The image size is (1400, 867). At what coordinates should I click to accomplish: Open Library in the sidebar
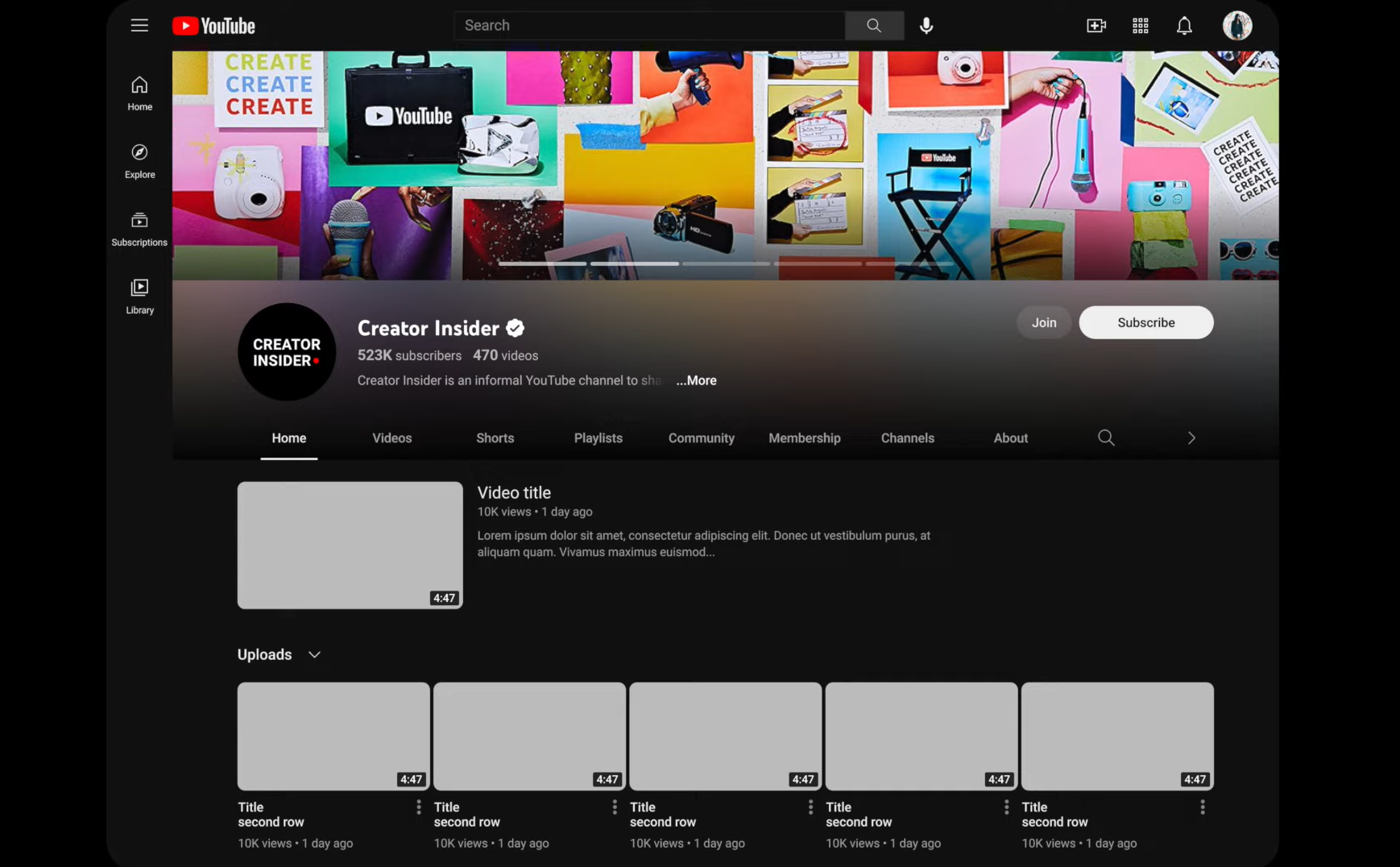pyautogui.click(x=139, y=297)
